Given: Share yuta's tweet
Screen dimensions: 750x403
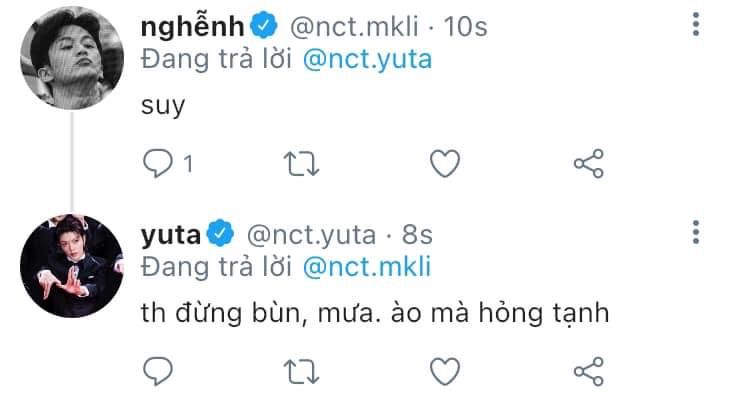Looking at the screenshot, I should (588, 372).
